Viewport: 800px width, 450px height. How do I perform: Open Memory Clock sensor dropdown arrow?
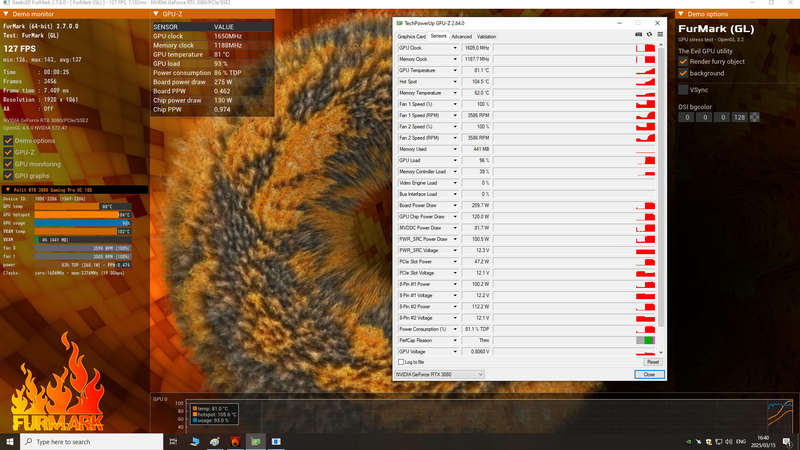pos(455,59)
